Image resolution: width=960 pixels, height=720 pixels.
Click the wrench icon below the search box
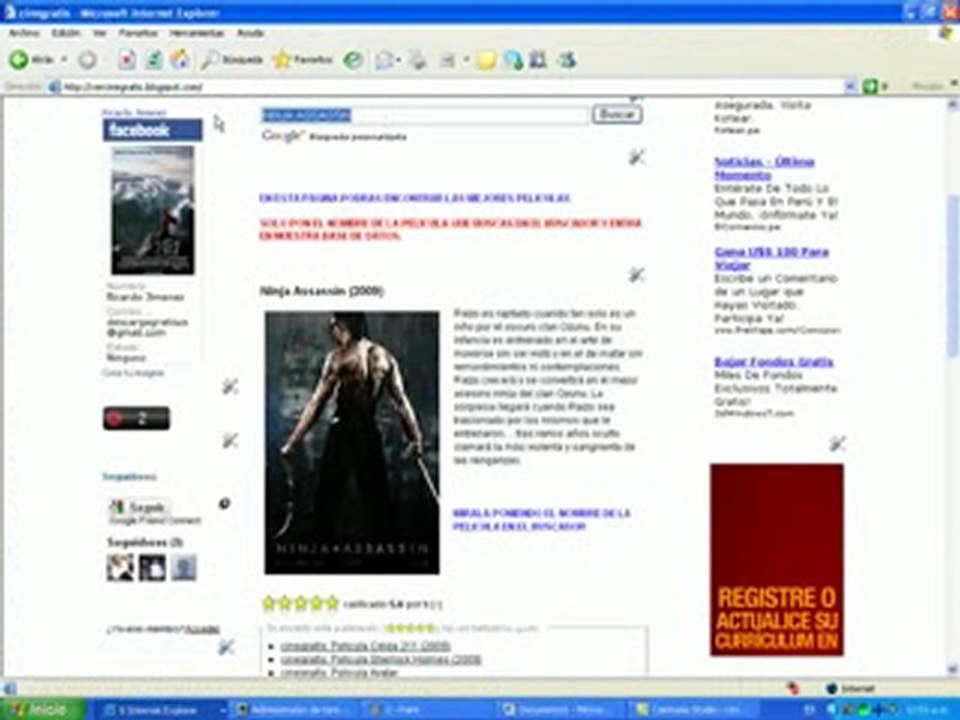637,157
